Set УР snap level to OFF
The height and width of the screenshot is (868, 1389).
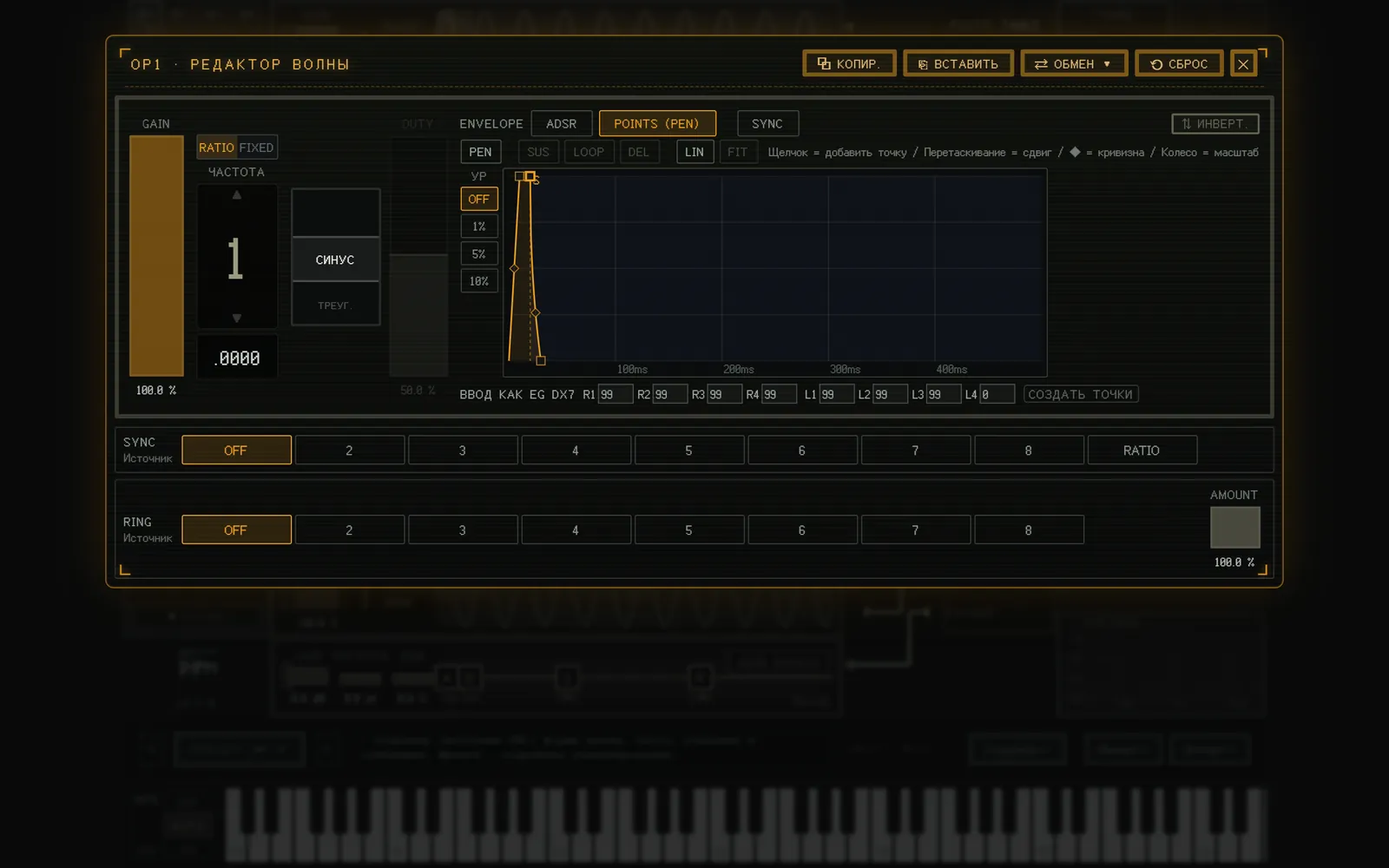point(479,199)
